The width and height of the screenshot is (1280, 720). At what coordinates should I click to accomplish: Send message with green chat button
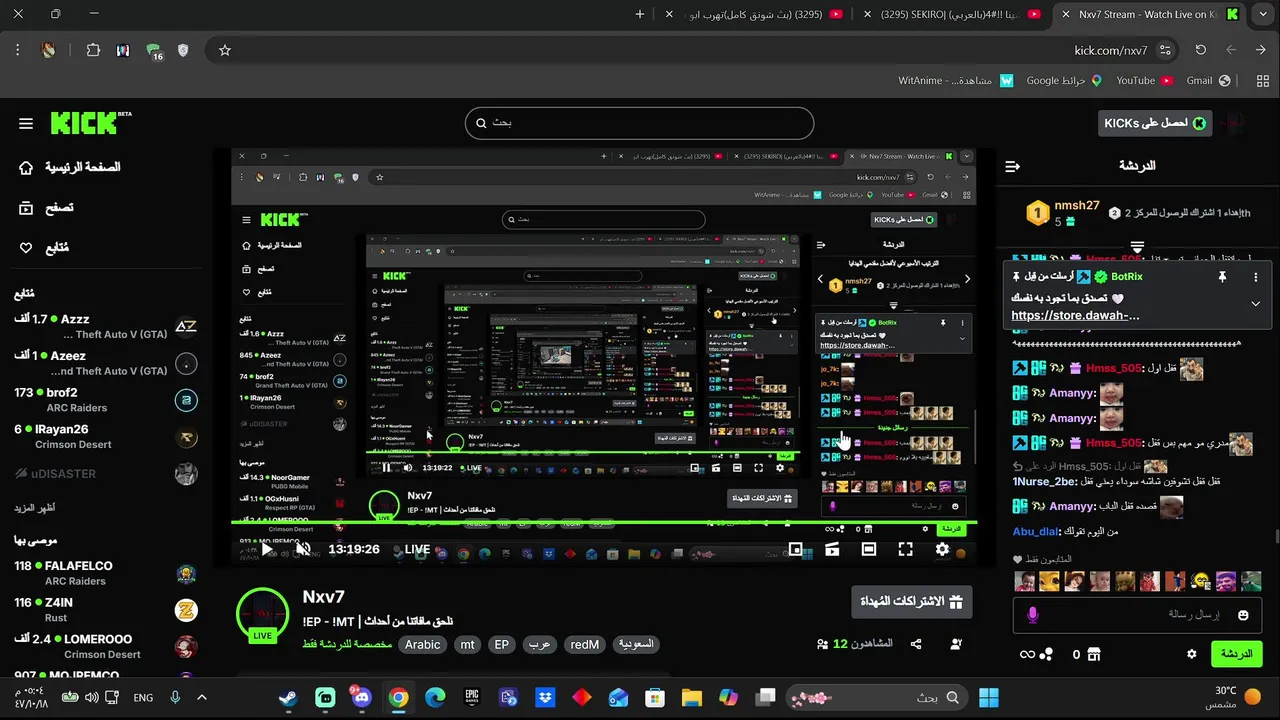(x=1236, y=654)
